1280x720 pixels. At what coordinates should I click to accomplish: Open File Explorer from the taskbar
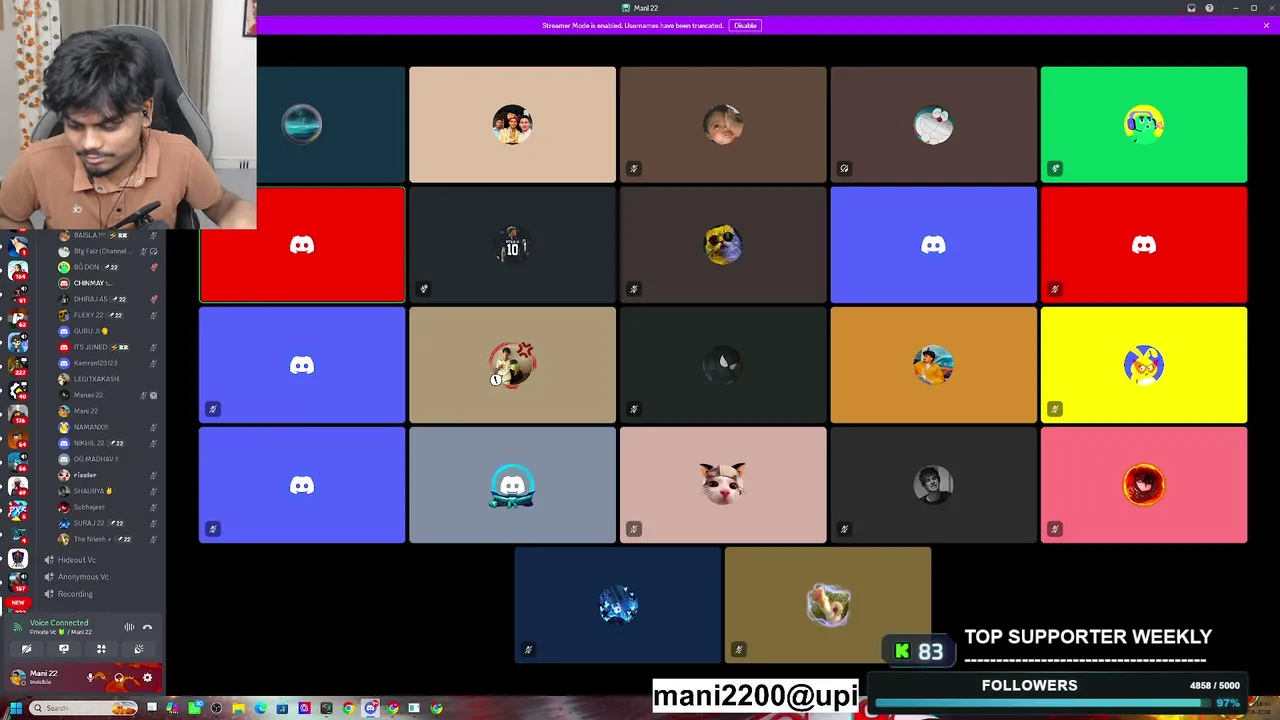pyautogui.click(x=238, y=708)
